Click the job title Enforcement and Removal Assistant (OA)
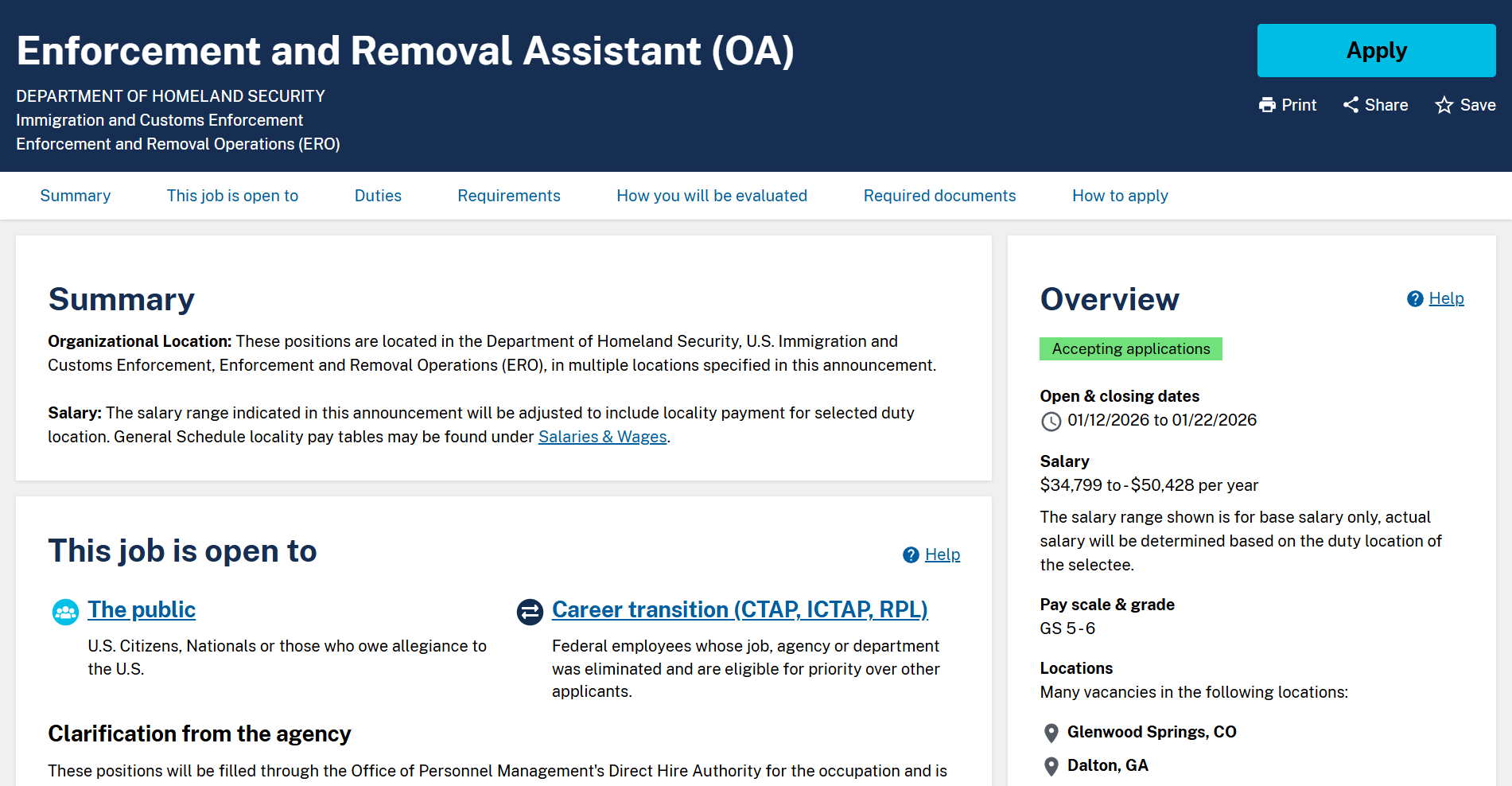Screen dimensions: 1512x786 [406, 51]
